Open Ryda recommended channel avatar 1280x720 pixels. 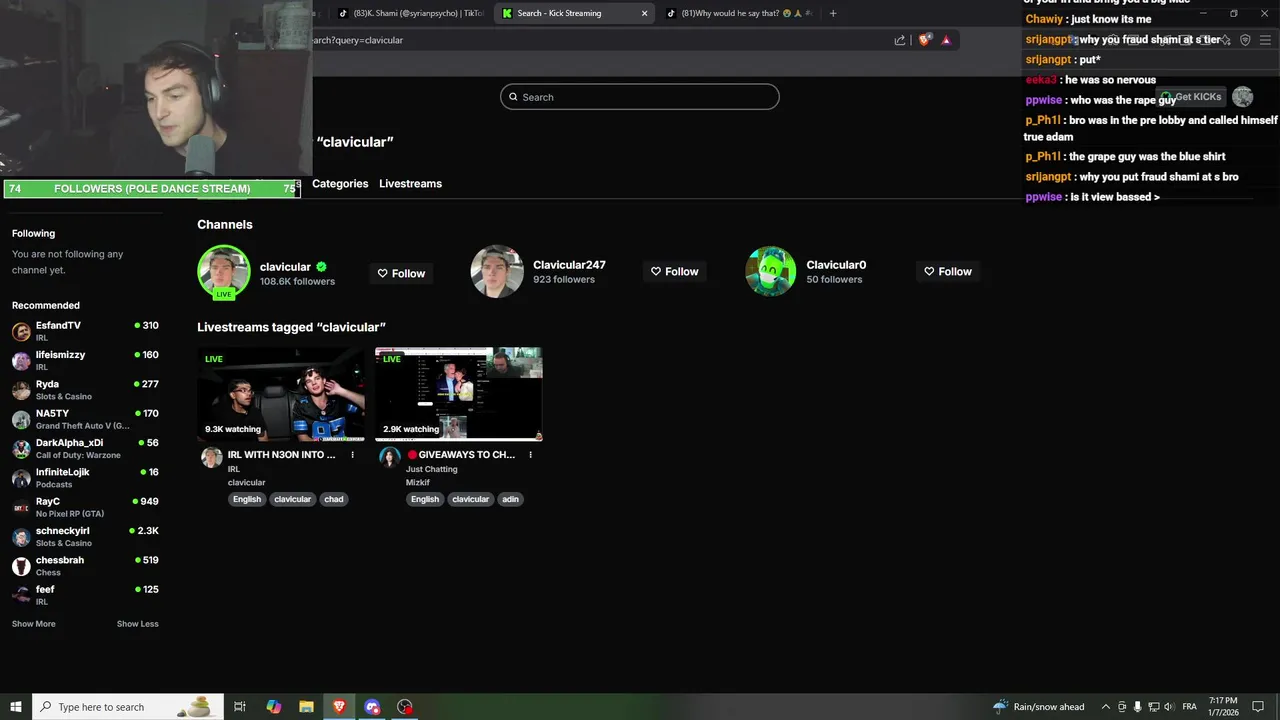21,390
